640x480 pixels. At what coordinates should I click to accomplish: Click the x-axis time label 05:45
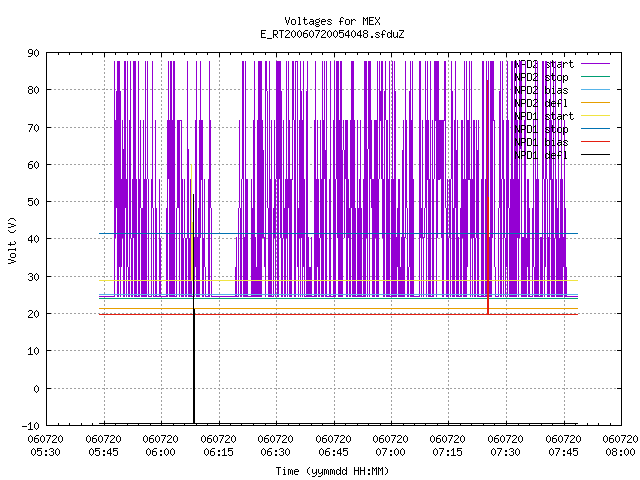[104, 452]
